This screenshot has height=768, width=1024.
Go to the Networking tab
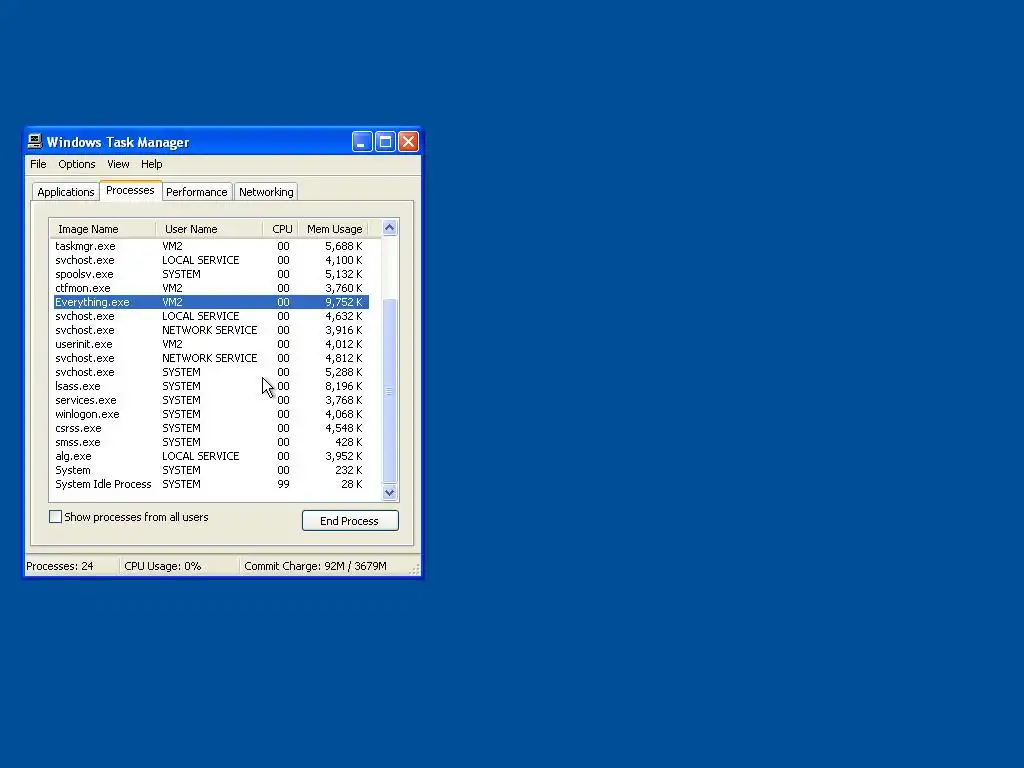tap(266, 192)
